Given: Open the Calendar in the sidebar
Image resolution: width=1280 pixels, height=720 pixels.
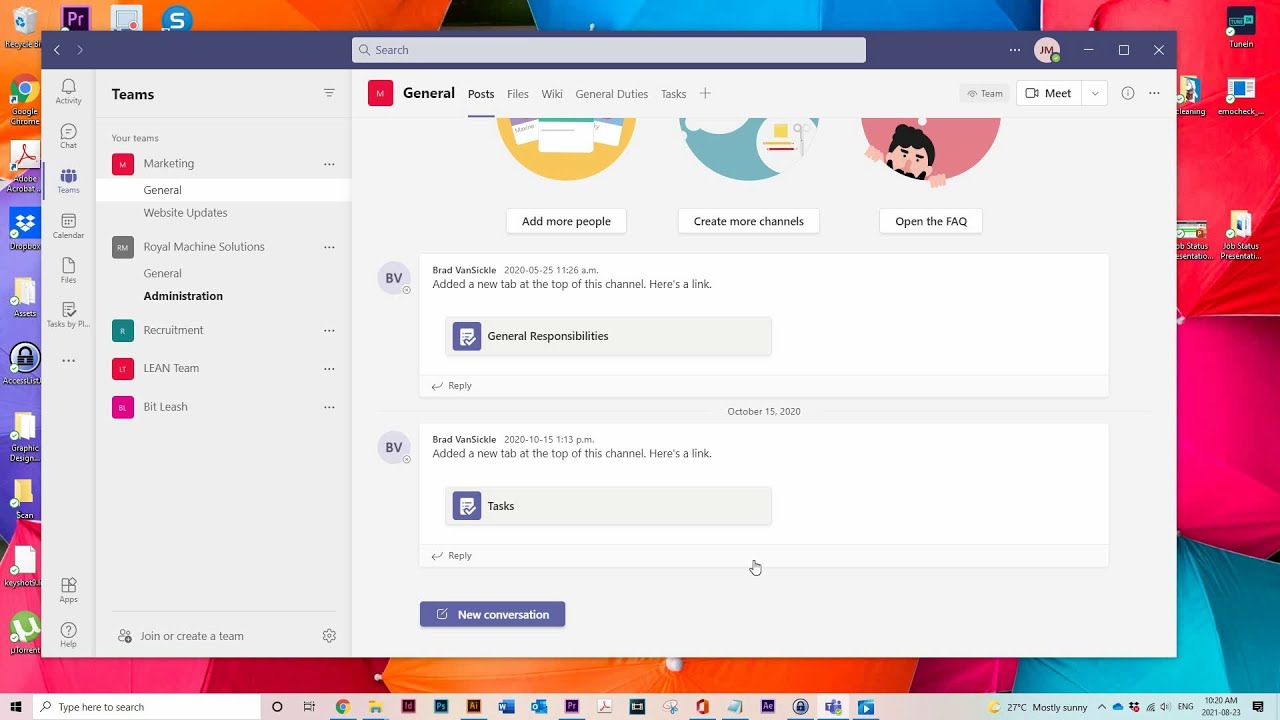Looking at the screenshot, I should coord(68,226).
